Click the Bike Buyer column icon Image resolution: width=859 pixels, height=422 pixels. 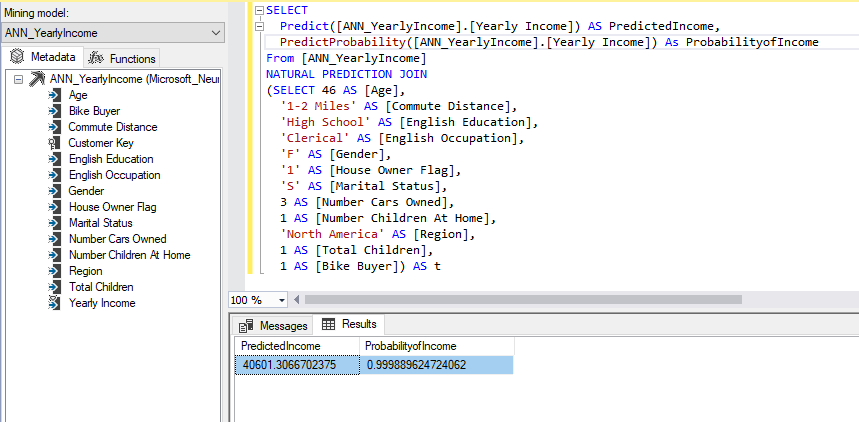point(54,111)
